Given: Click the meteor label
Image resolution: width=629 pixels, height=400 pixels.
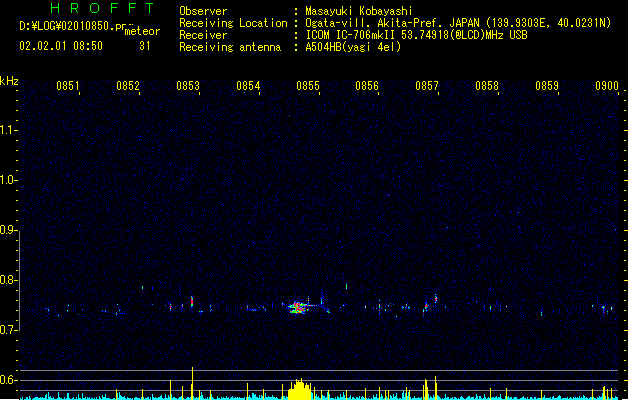Looking at the screenshot, I should 142,31.
